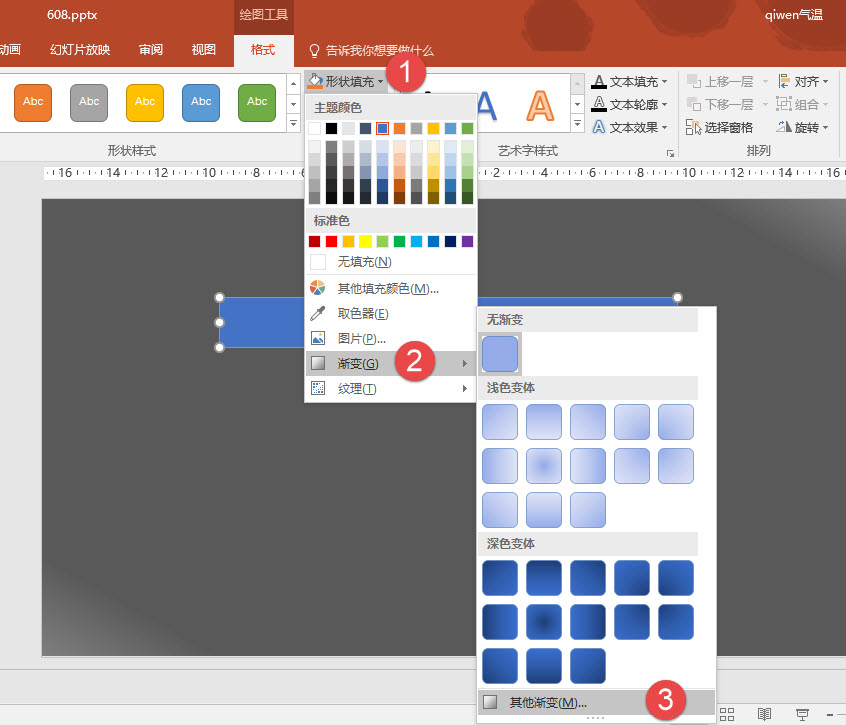Viewport: 846px width, 725px height.
Task: Start slideshow from status bar icon
Action: coord(802,715)
